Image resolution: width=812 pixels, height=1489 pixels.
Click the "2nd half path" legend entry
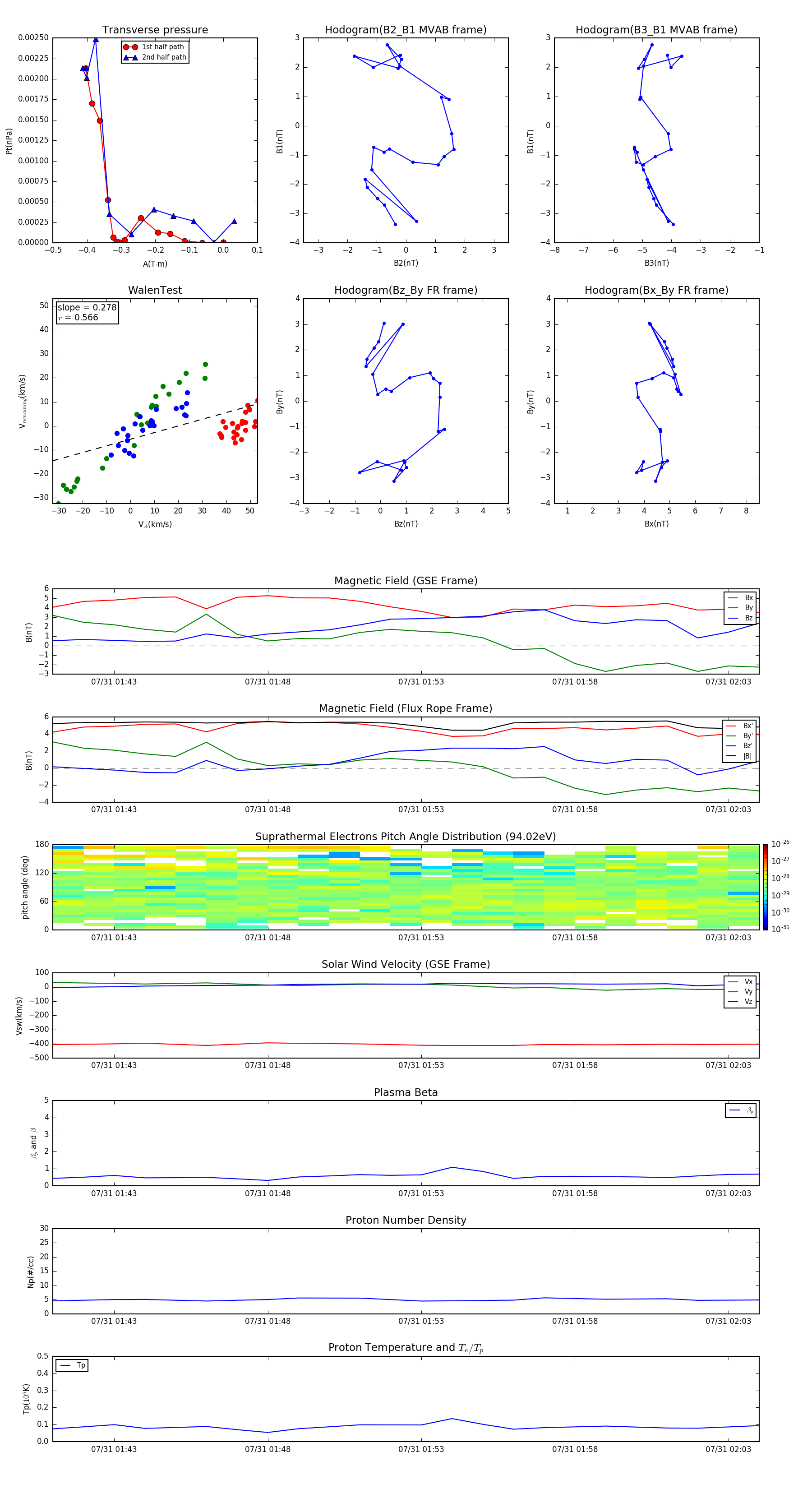156,57
